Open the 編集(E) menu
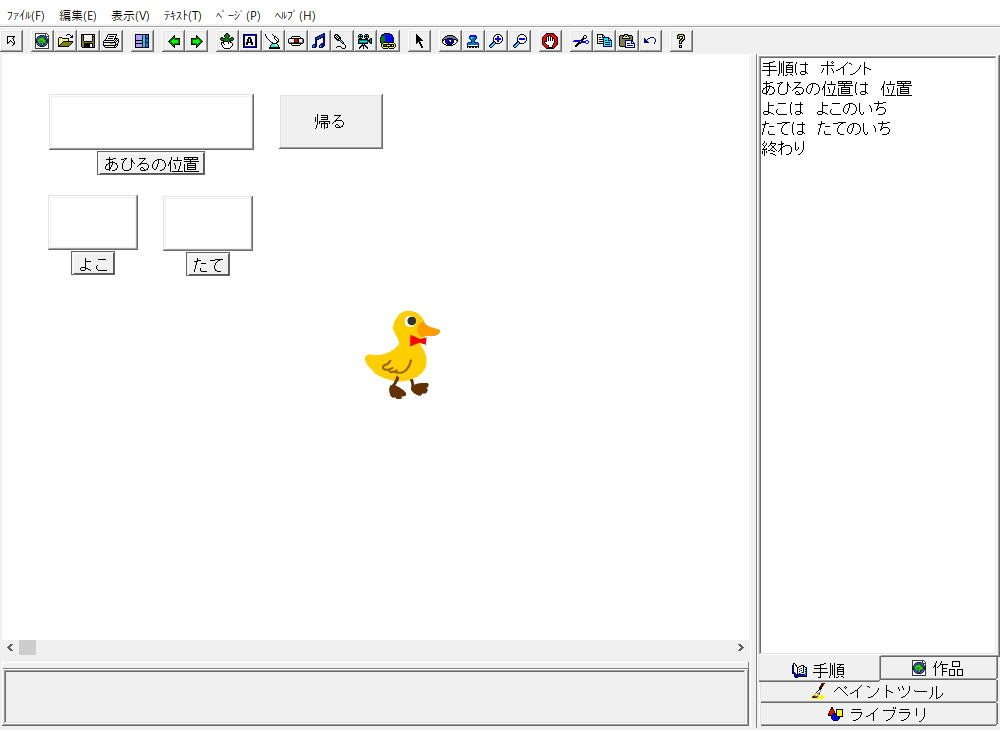The width and height of the screenshot is (1000, 730). (x=78, y=15)
